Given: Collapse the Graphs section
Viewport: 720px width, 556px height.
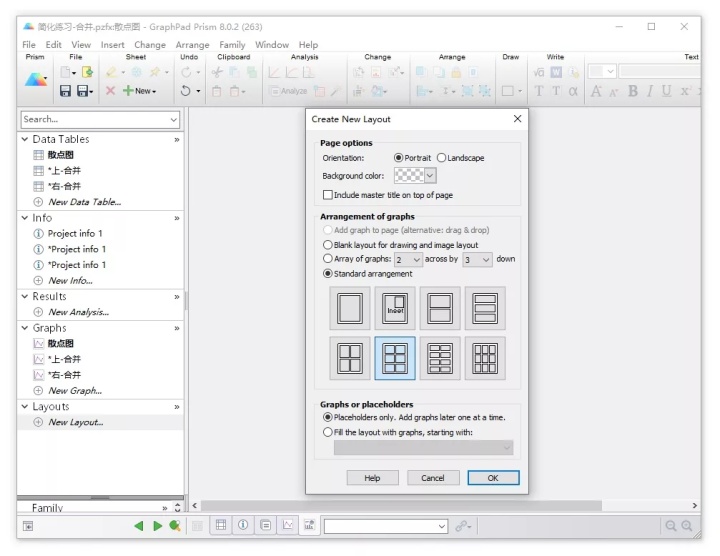Looking at the screenshot, I should click(x=25, y=328).
